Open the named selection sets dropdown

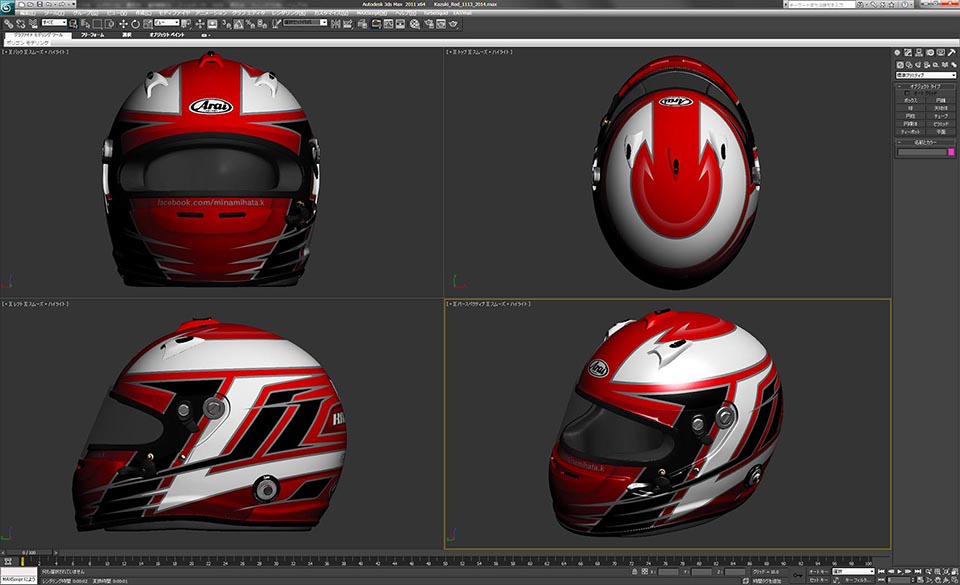[305, 23]
